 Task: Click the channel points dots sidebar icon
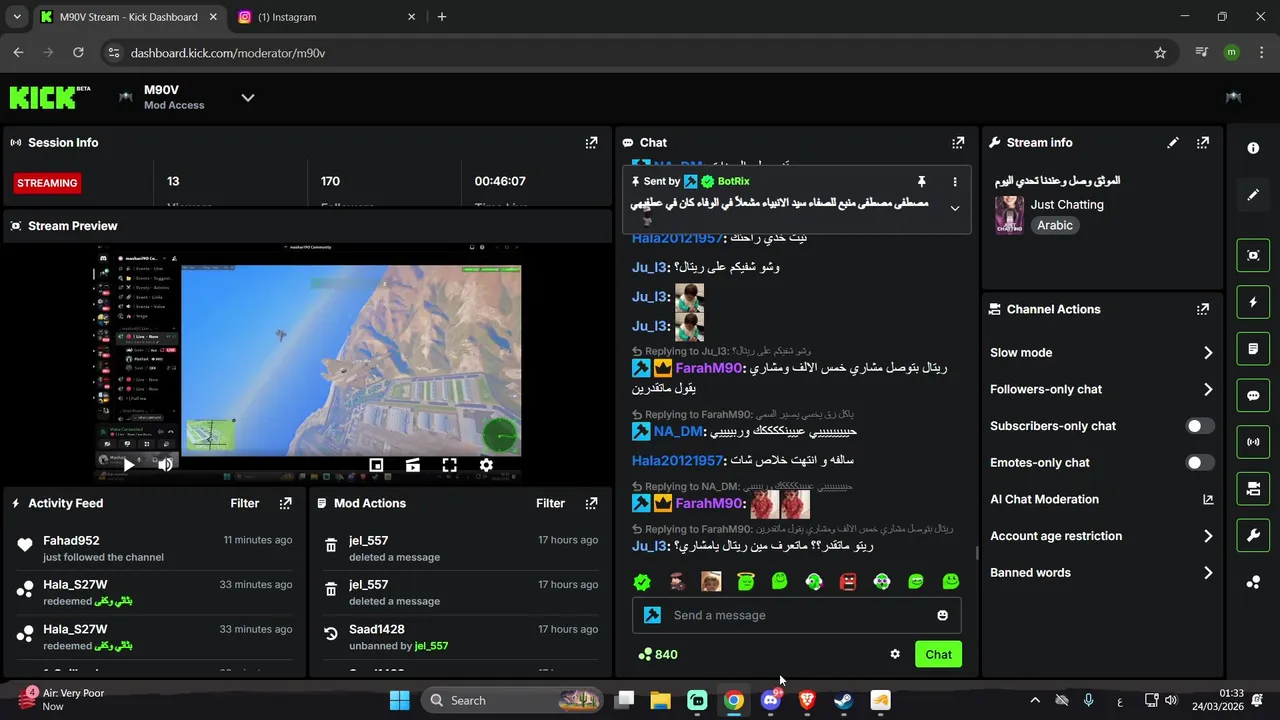pyautogui.click(x=1253, y=583)
